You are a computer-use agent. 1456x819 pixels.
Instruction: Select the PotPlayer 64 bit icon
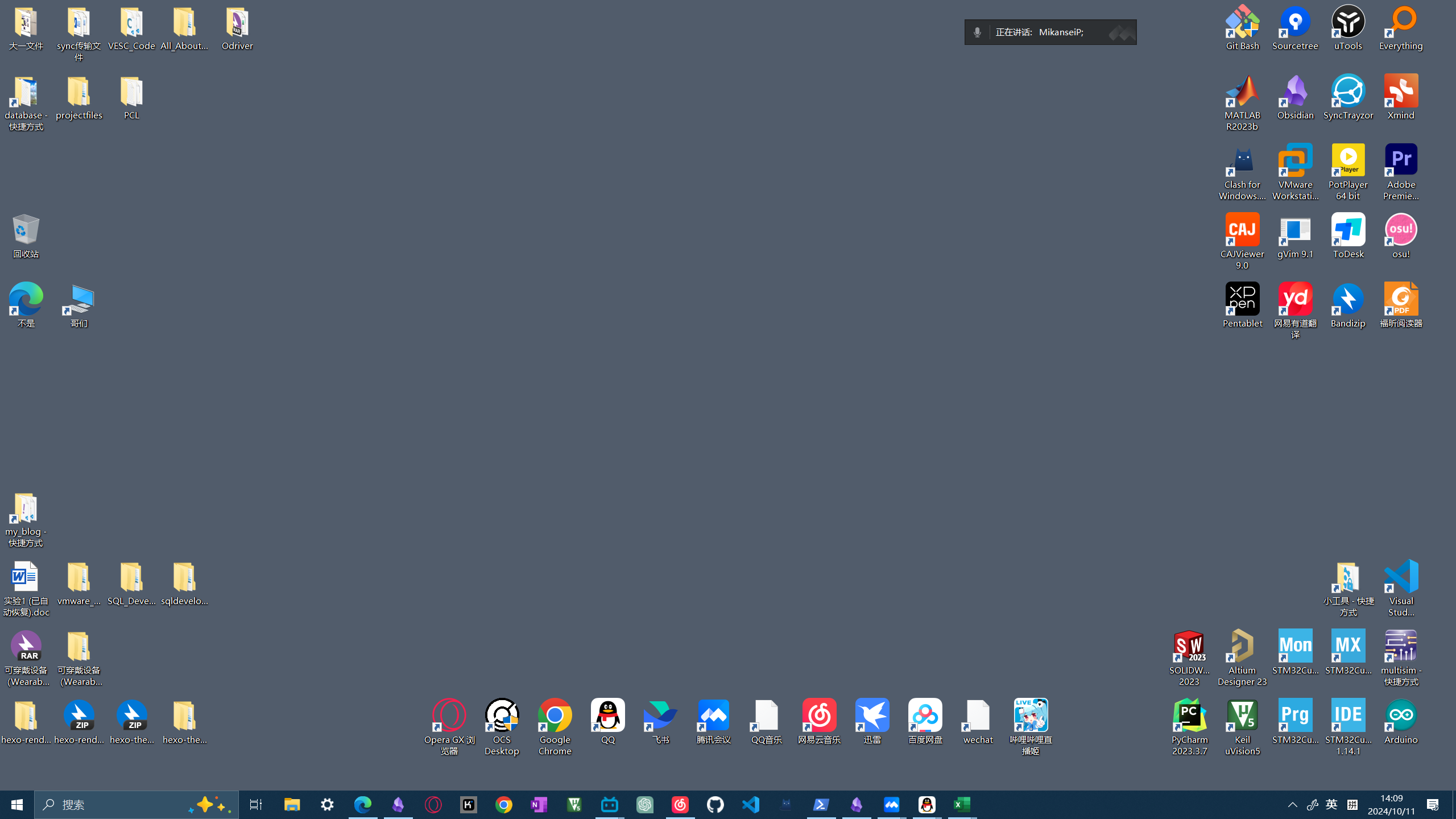(1348, 172)
